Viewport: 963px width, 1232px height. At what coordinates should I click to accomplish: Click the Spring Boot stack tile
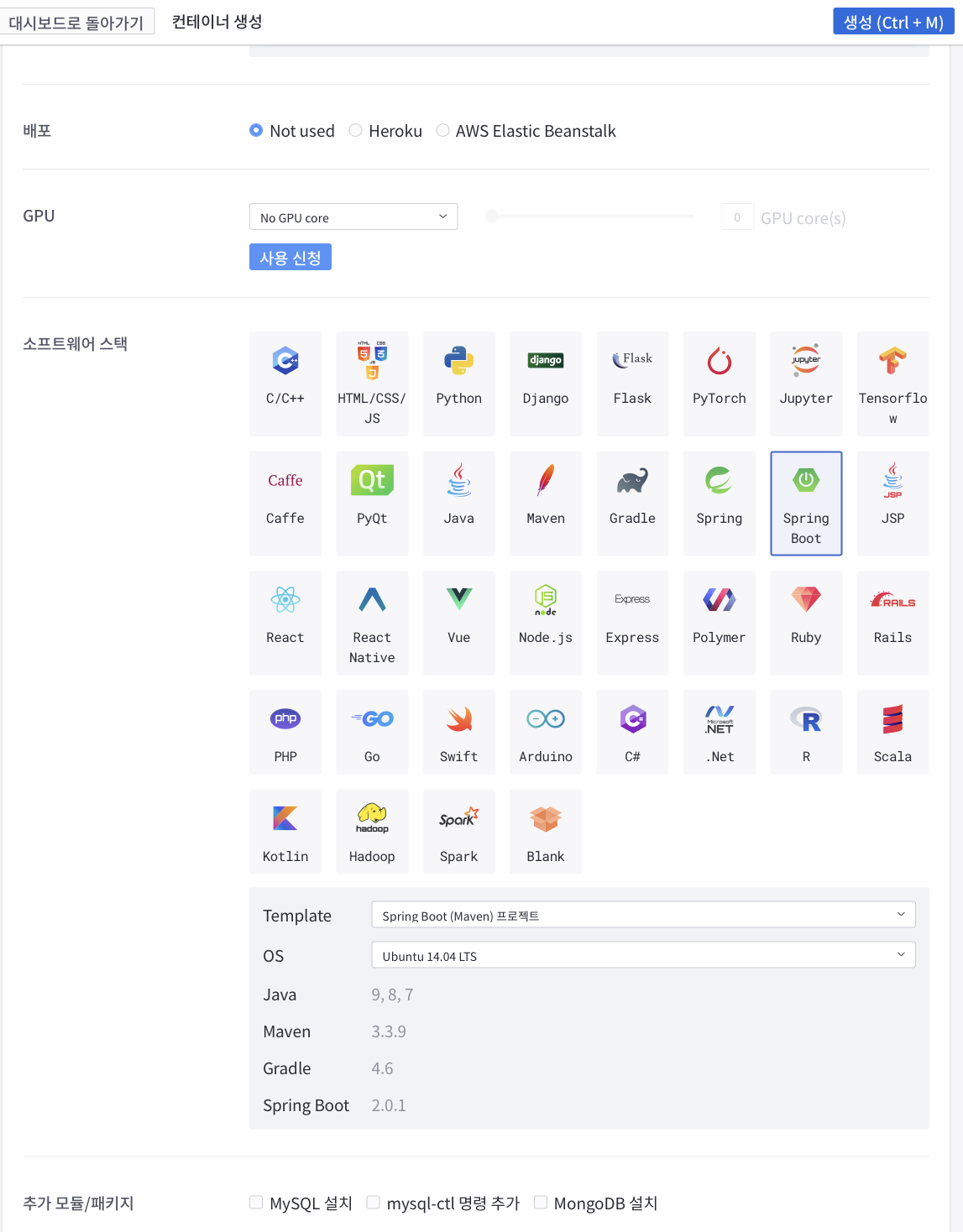(x=806, y=504)
